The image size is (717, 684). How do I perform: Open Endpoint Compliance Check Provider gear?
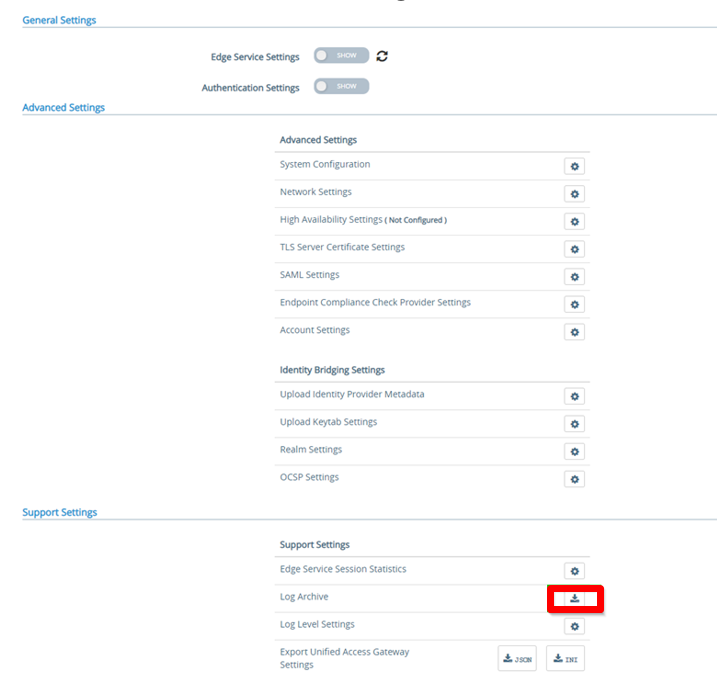(x=574, y=304)
